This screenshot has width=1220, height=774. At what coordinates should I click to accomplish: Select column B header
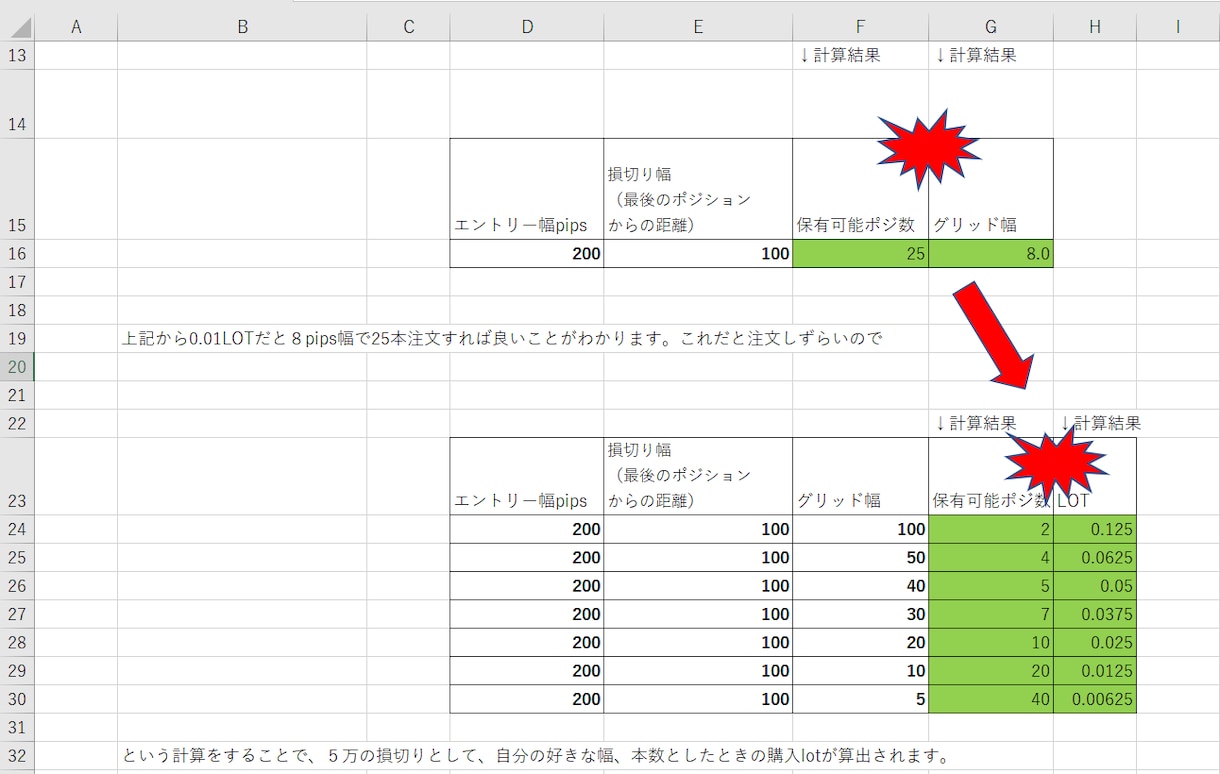(x=242, y=28)
